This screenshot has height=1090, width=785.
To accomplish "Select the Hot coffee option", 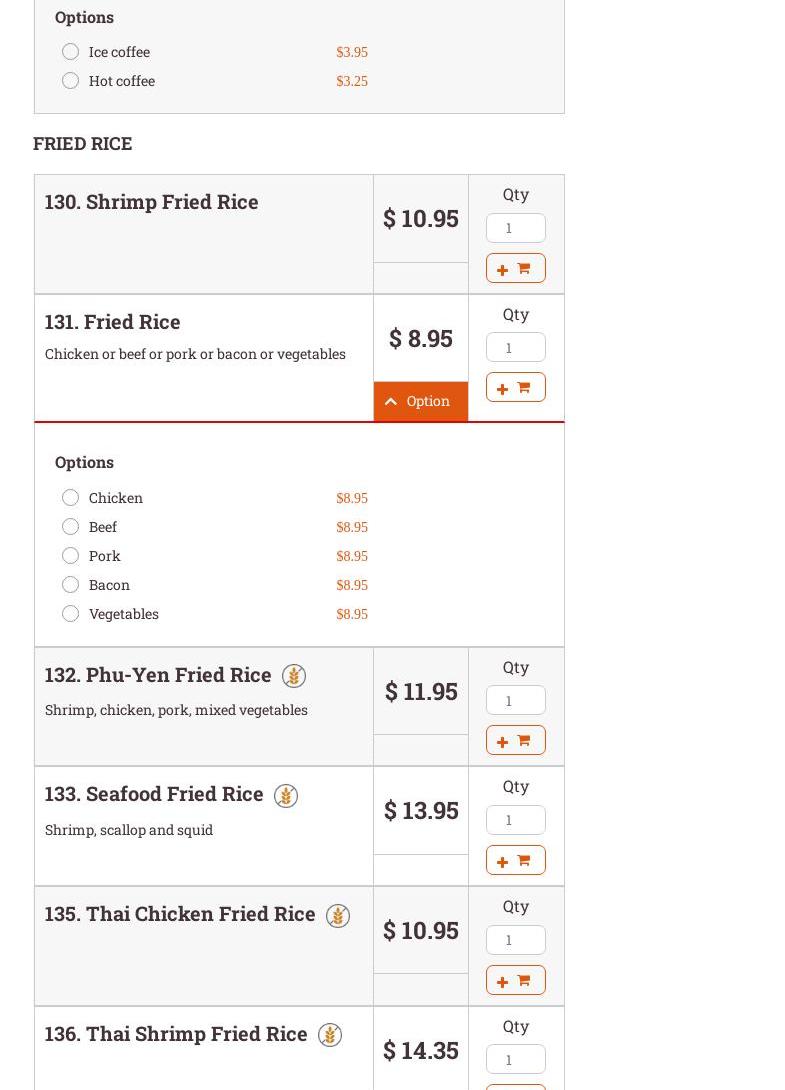I will click(x=70, y=81).
